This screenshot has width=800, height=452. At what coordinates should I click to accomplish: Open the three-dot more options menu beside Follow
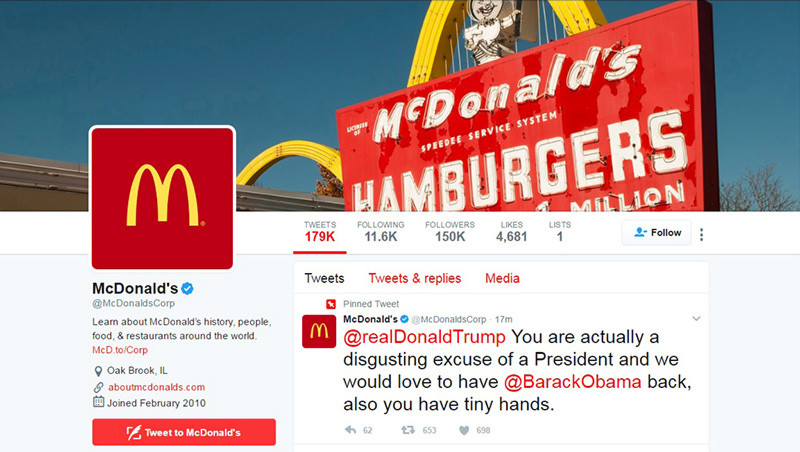(702, 234)
